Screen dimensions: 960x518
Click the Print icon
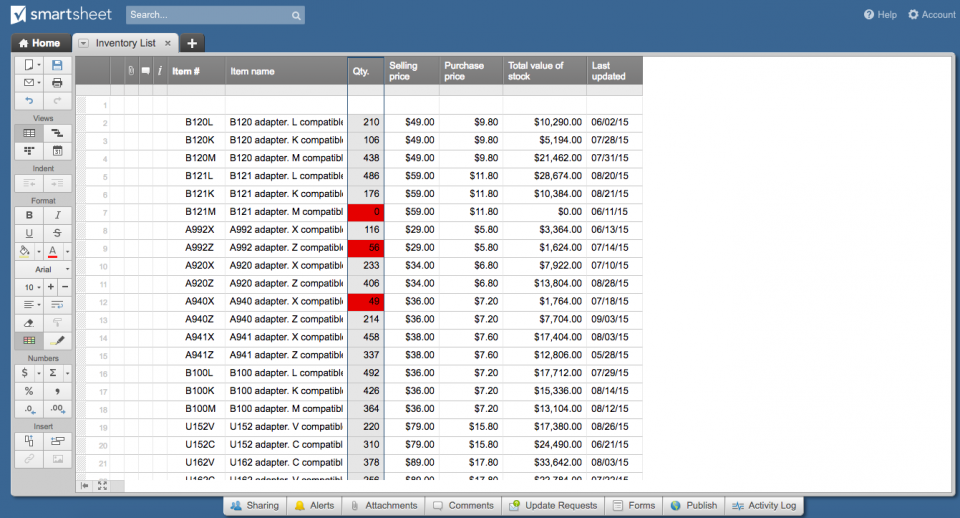57,82
